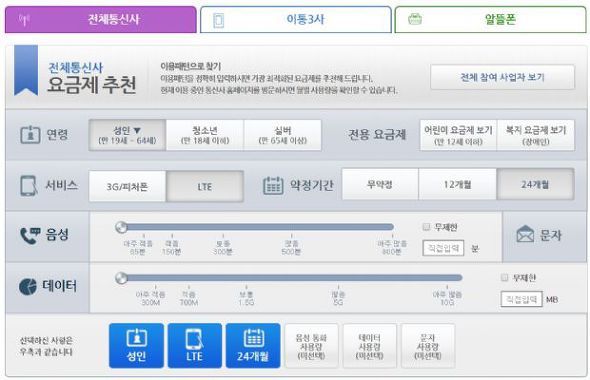Click the phone icon in 이동3사 tab
The height and width of the screenshot is (380, 590).
click(218, 20)
